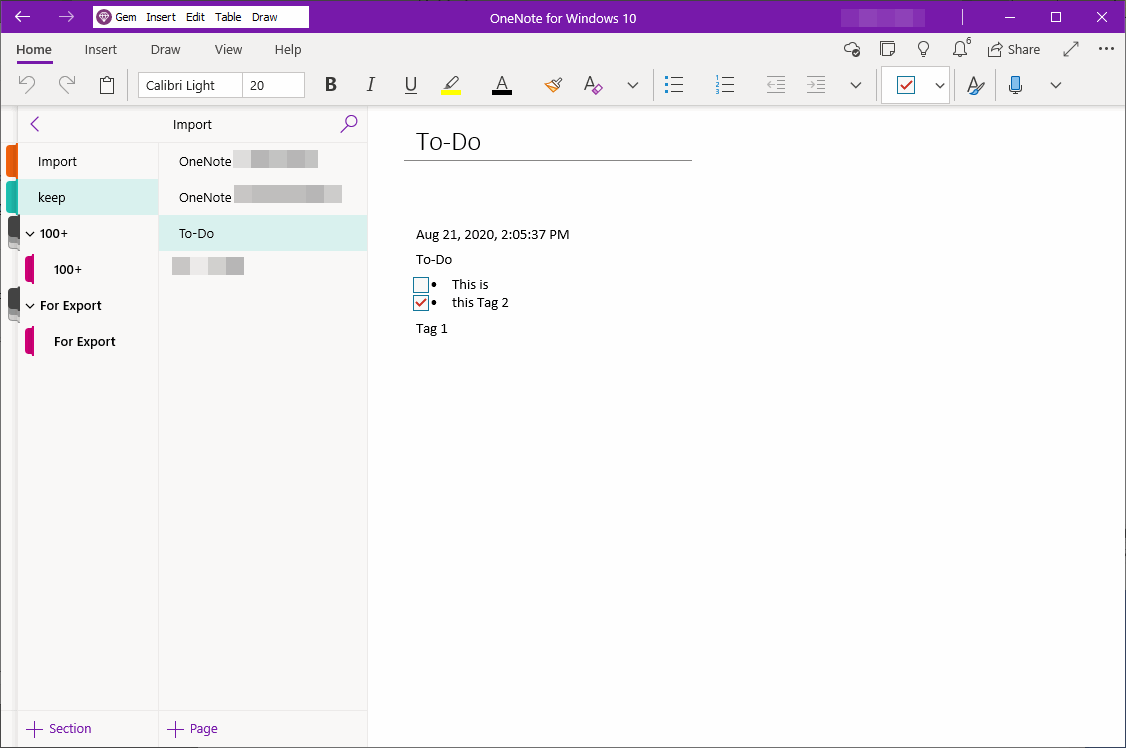
Task: Collapse the 100+ section group
Action: point(30,234)
